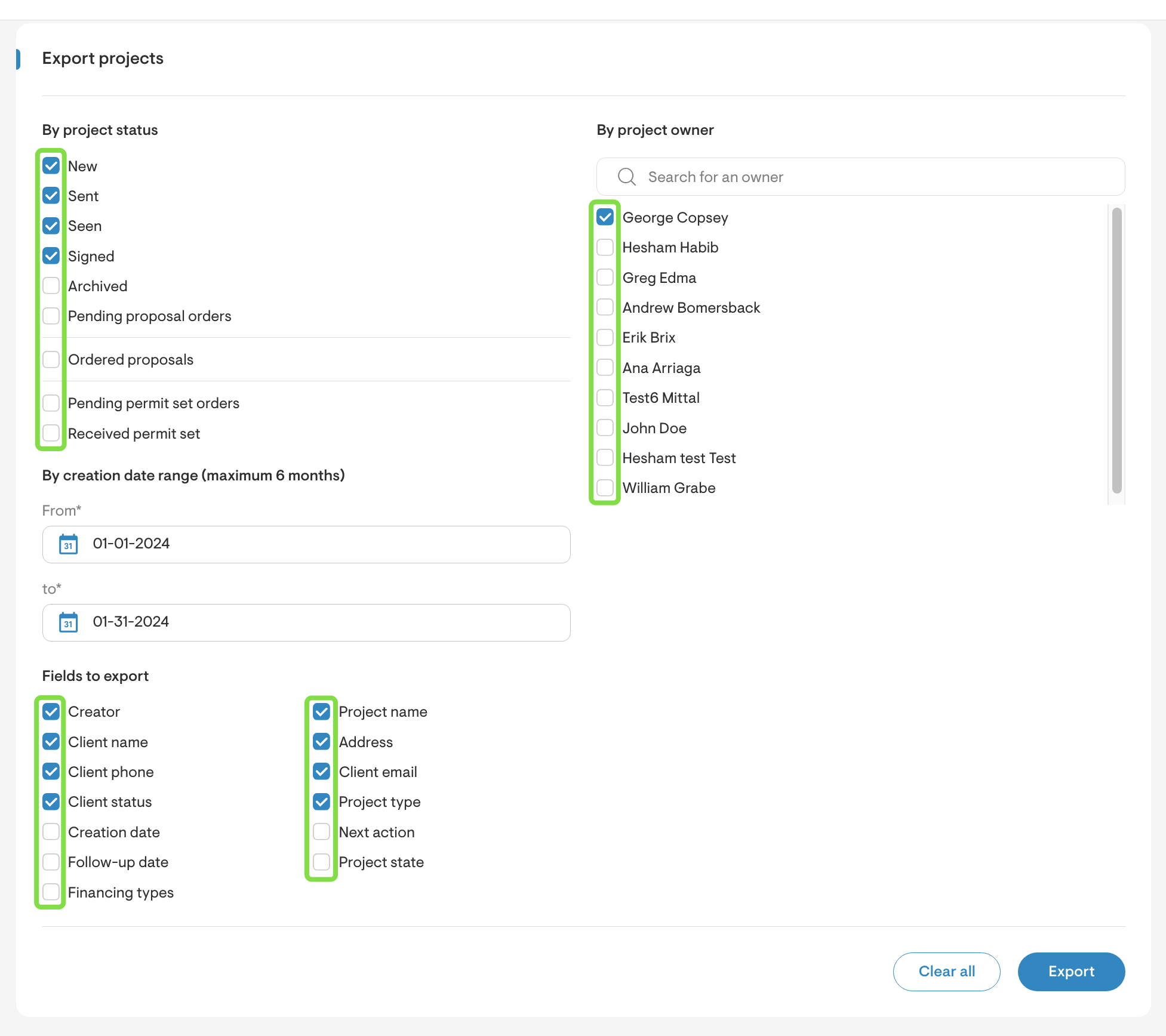This screenshot has width=1166, height=1036.
Task: Click the calendar icon beside the to date
Action: [68, 622]
